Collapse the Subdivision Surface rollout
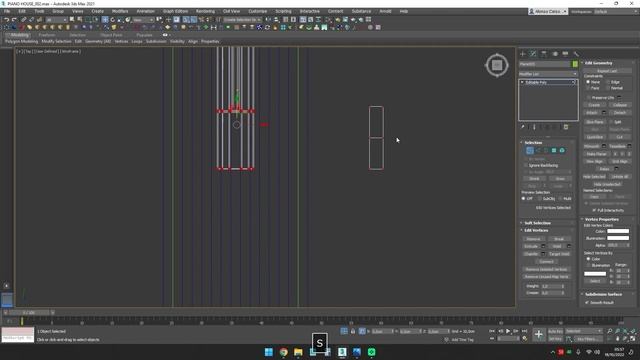This screenshot has height=360, width=640. click(x=603, y=294)
